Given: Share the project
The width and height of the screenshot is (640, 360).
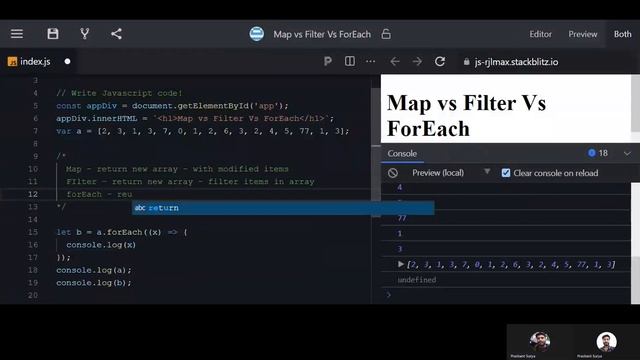Looking at the screenshot, I should point(116,34).
